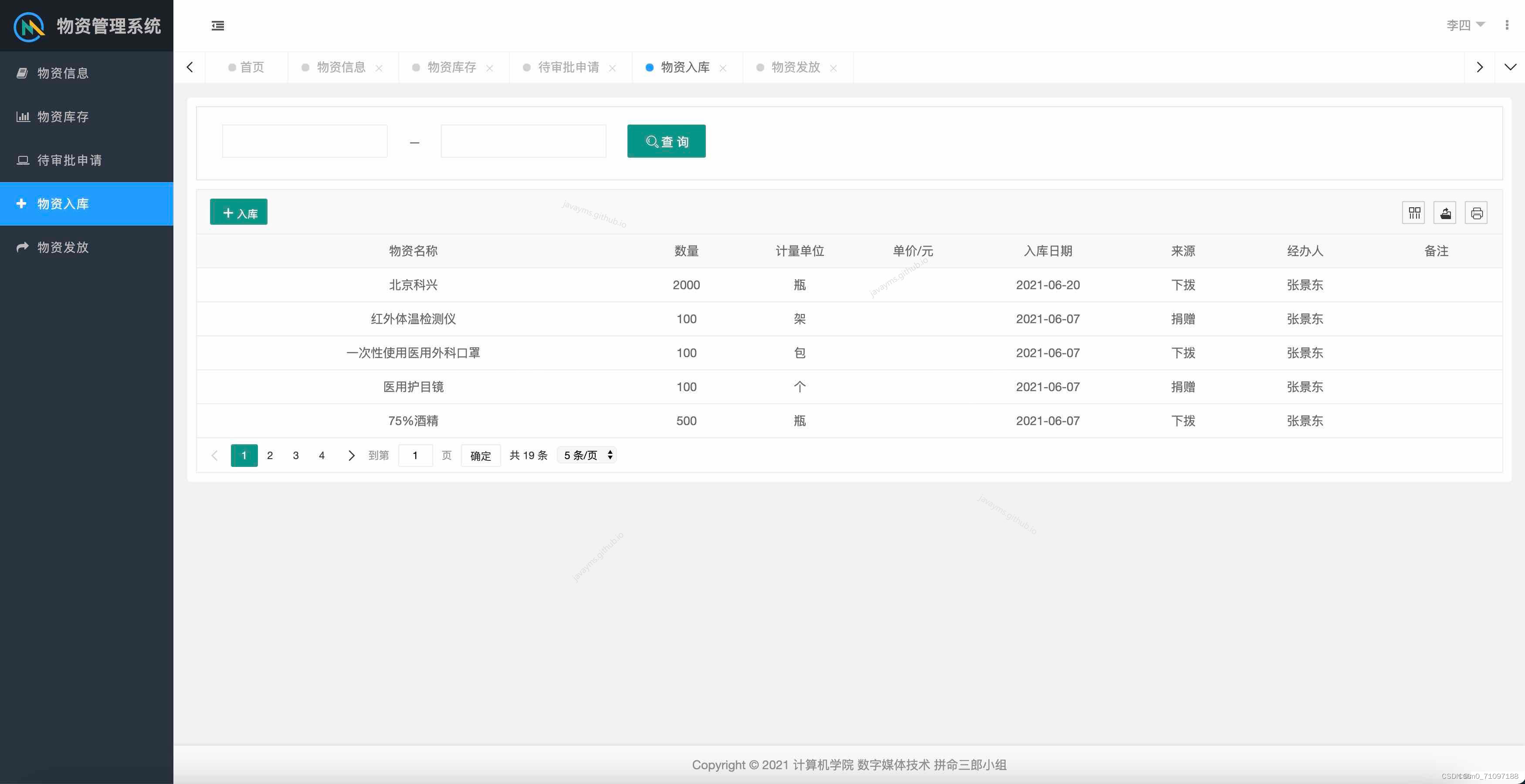1525x784 pixels.
Task: Go to page 3 in pagination
Action: (x=295, y=455)
